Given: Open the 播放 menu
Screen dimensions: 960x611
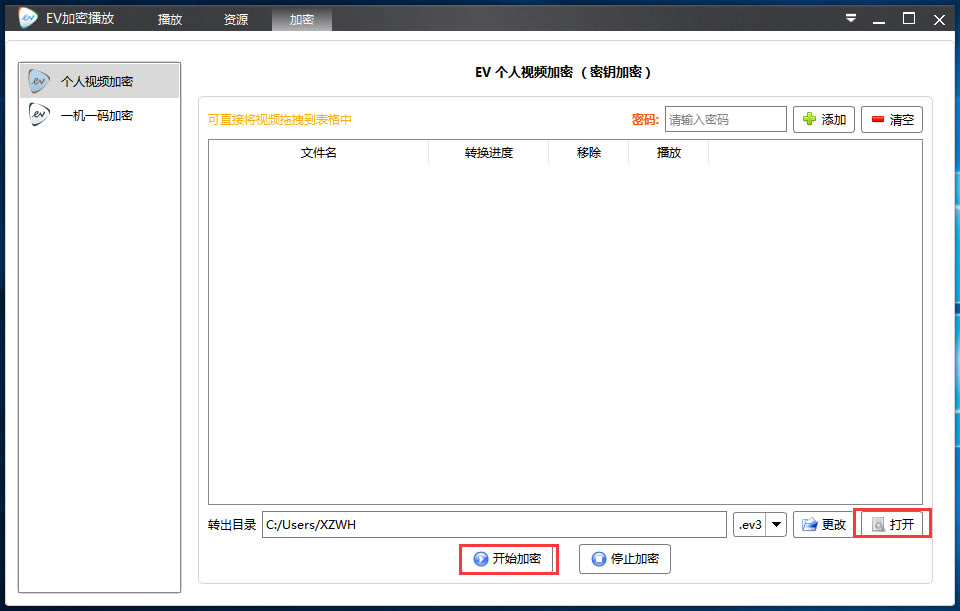Looking at the screenshot, I should [169, 18].
